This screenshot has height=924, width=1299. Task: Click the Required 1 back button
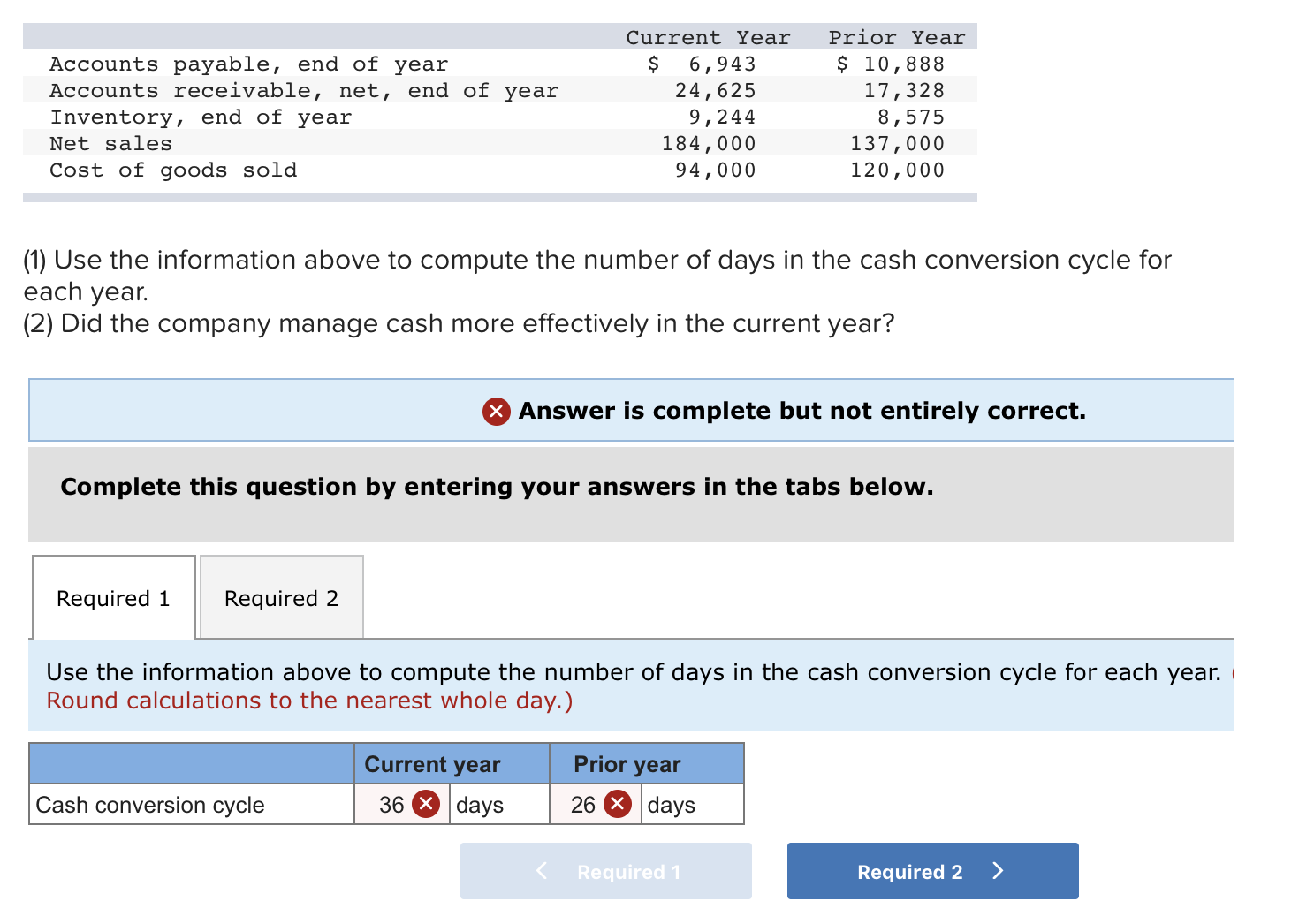tap(605, 871)
